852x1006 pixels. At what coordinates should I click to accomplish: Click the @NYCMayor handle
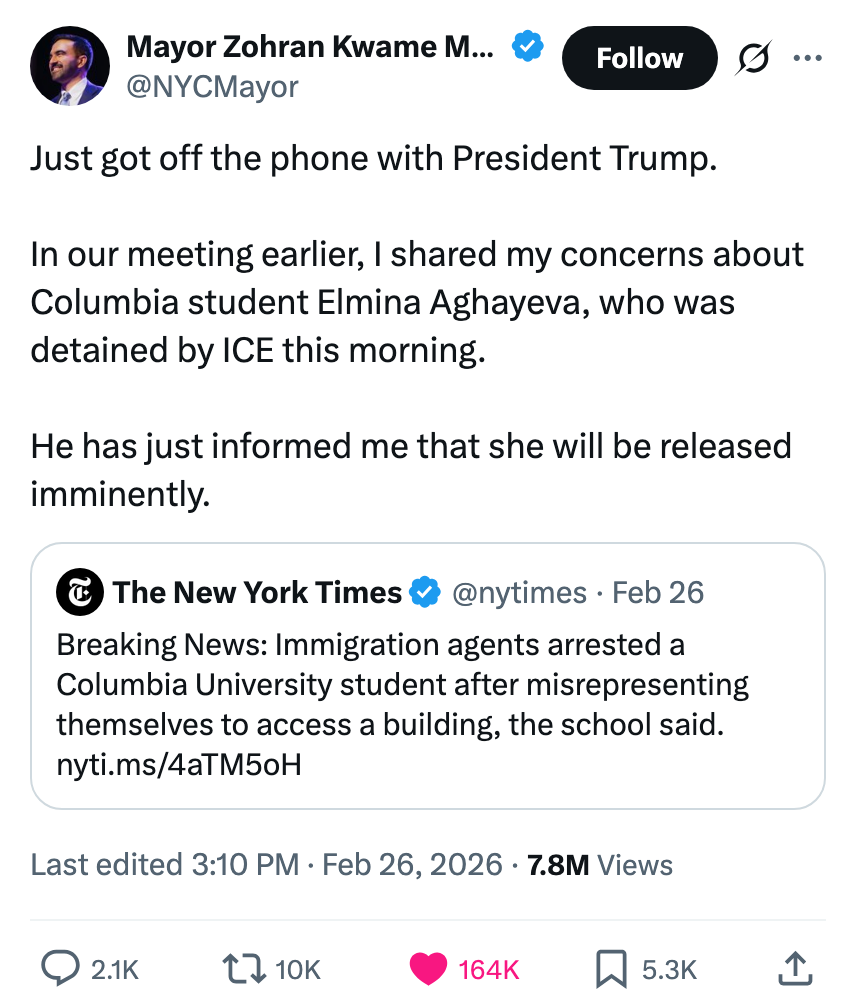pos(212,87)
